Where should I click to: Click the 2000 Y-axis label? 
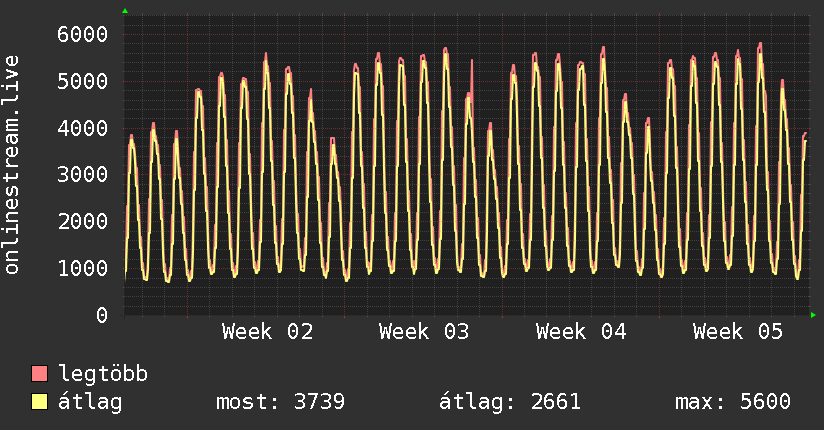click(81, 221)
